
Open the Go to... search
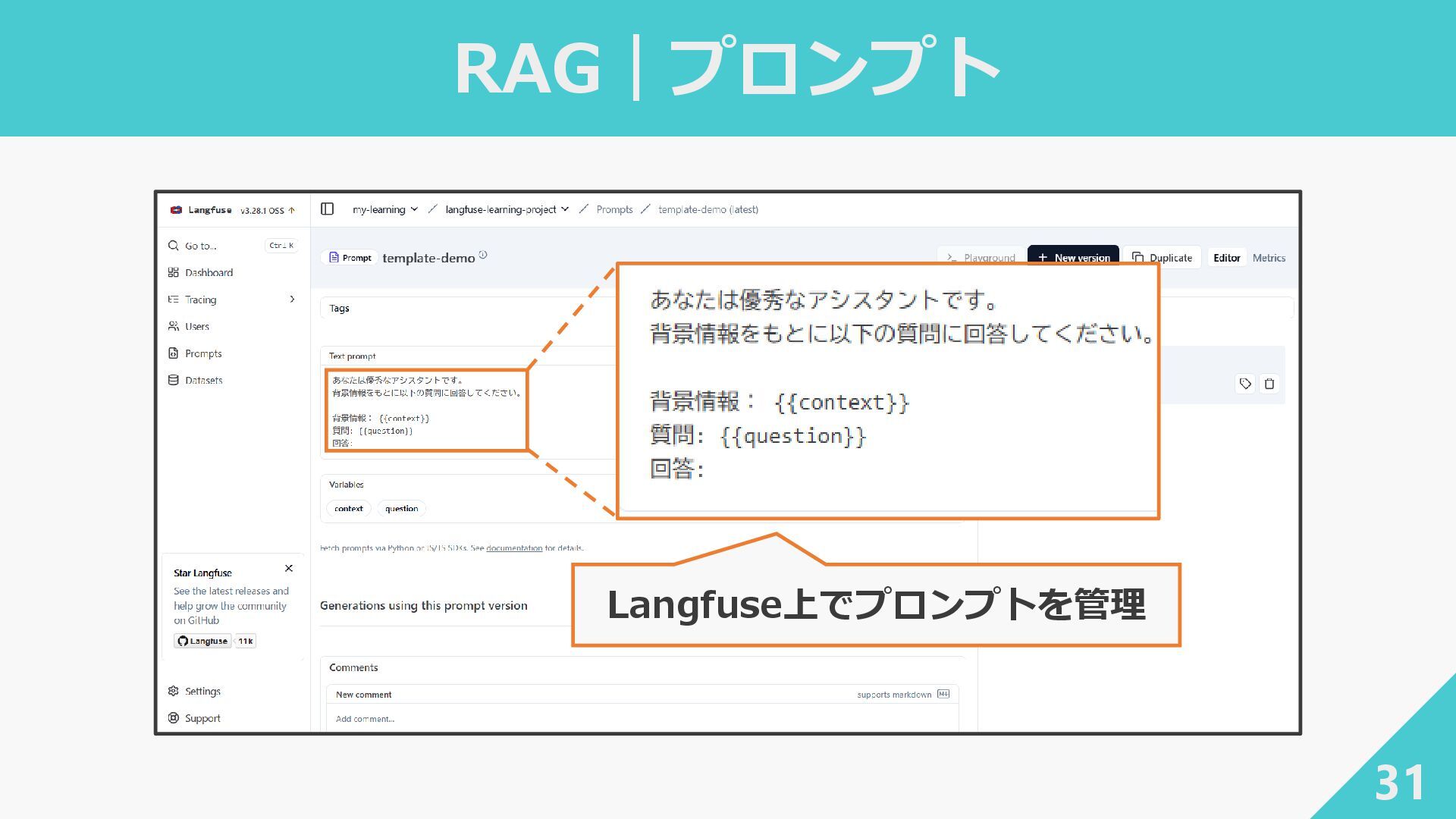pyautogui.click(x=232, y=246)
